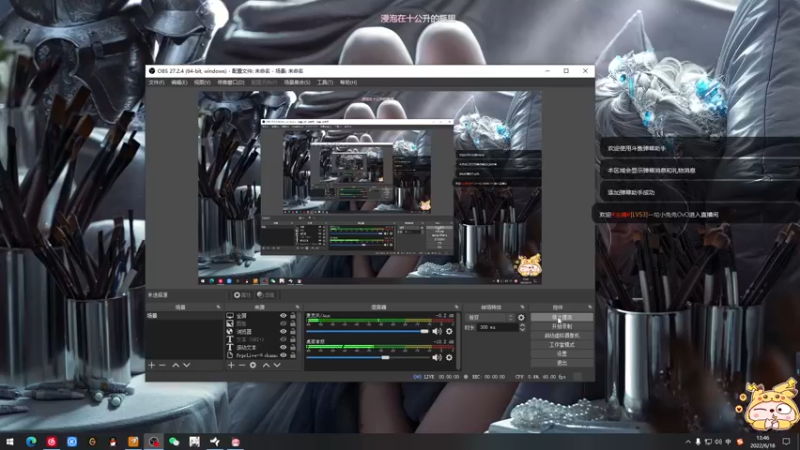
Task: Lock the 浏览器 source
Action: pos(293,332)
